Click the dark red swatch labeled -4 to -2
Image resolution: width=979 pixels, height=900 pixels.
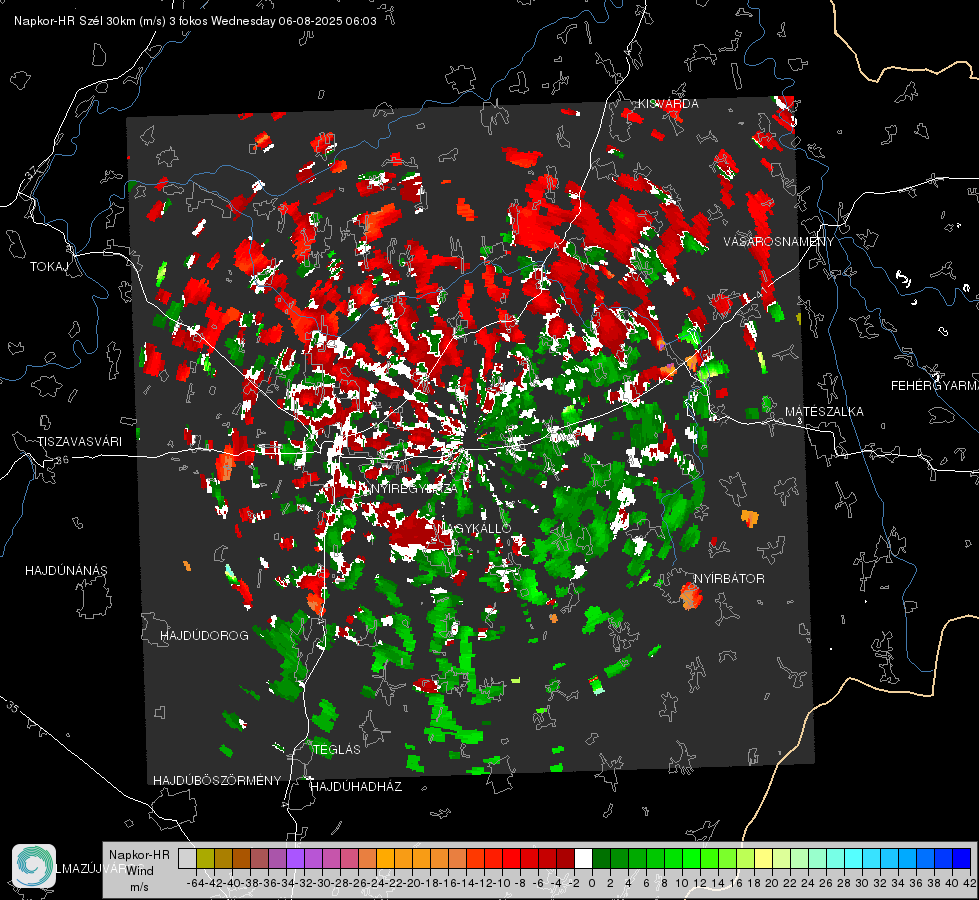(565, 859)
